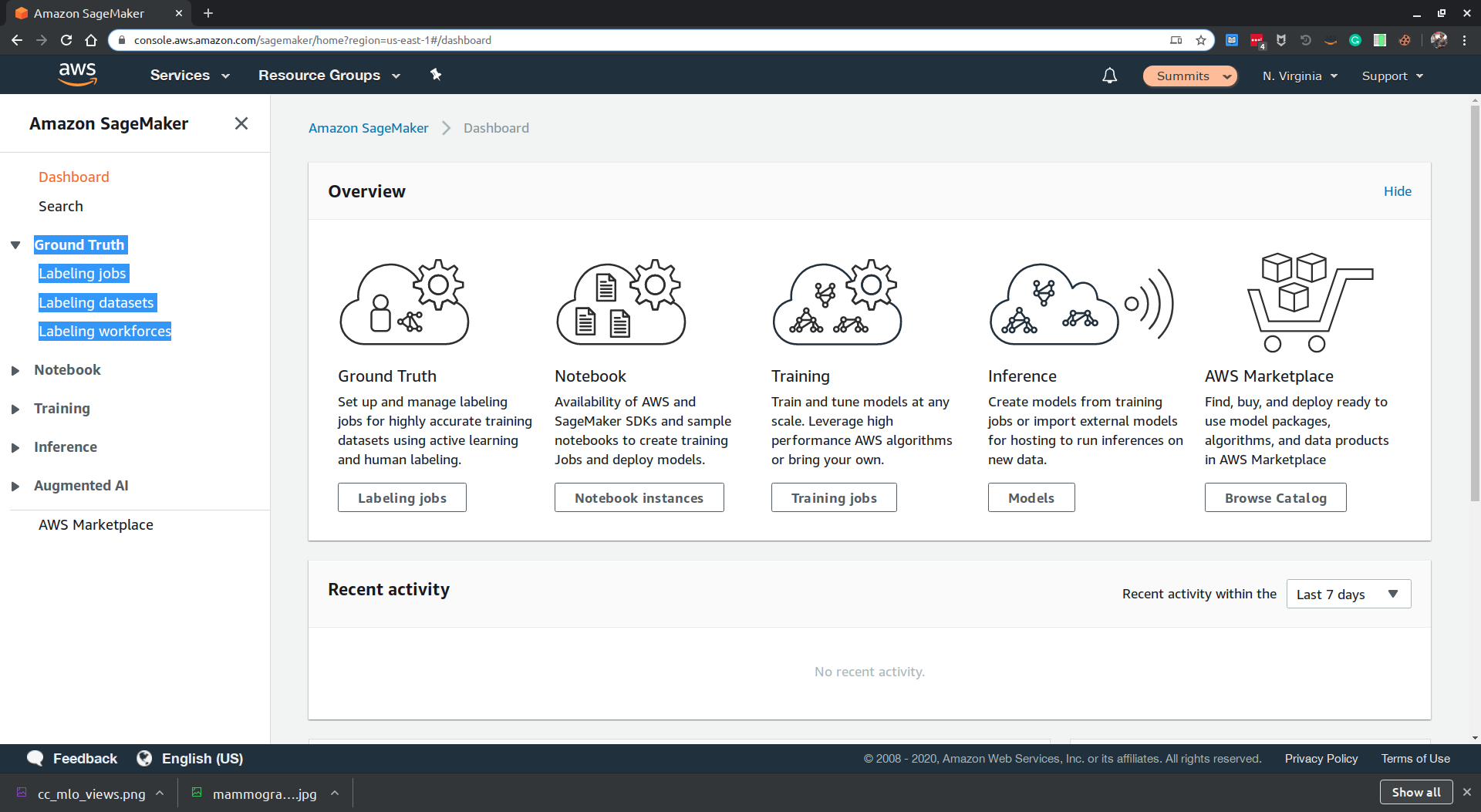
Task: Expand the Inference sidebar section
Action: coord(15,447)
